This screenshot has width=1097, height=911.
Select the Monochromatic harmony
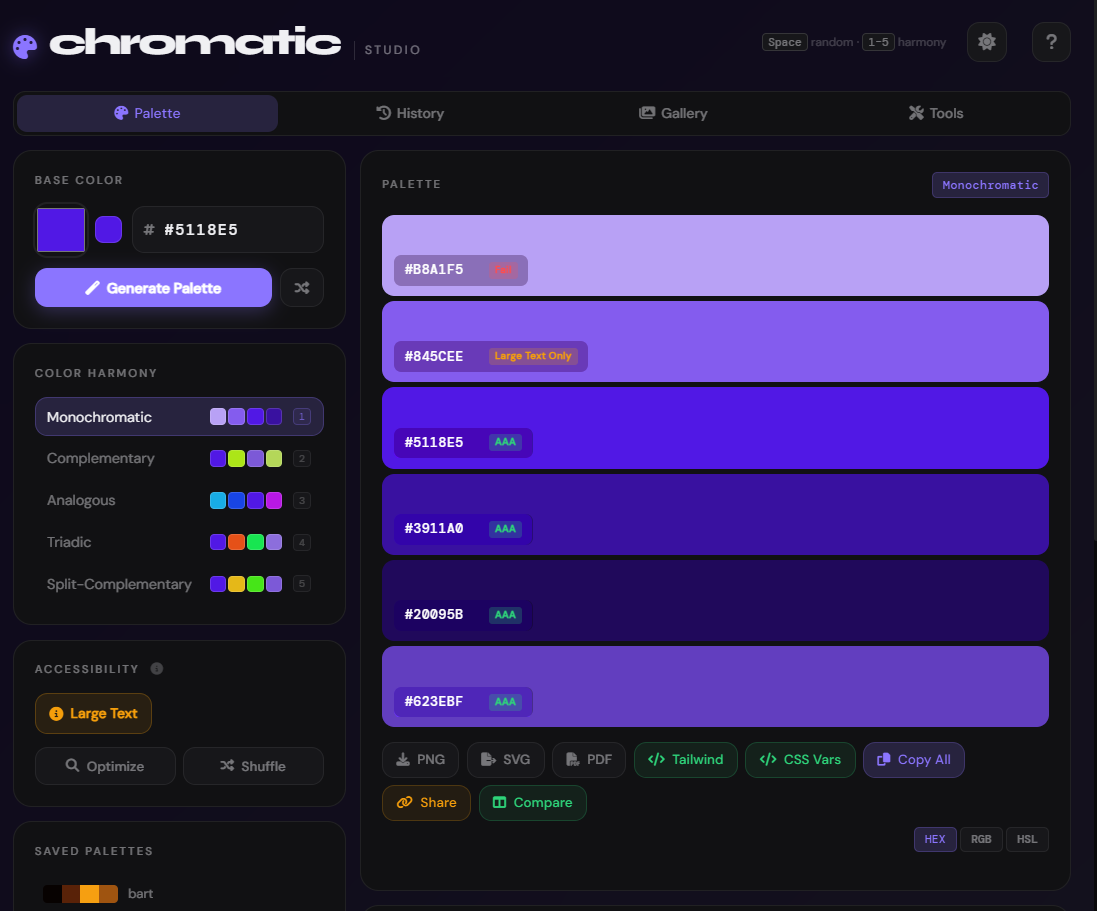coord(179,417)
